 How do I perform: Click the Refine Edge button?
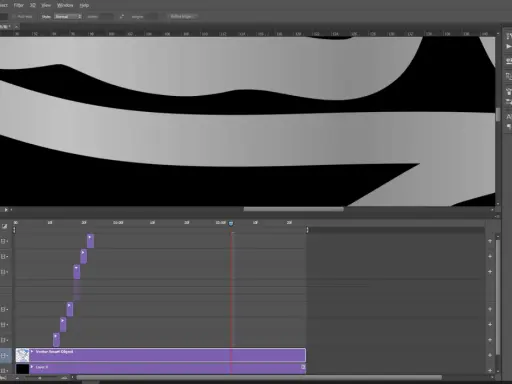click(183, 16)
